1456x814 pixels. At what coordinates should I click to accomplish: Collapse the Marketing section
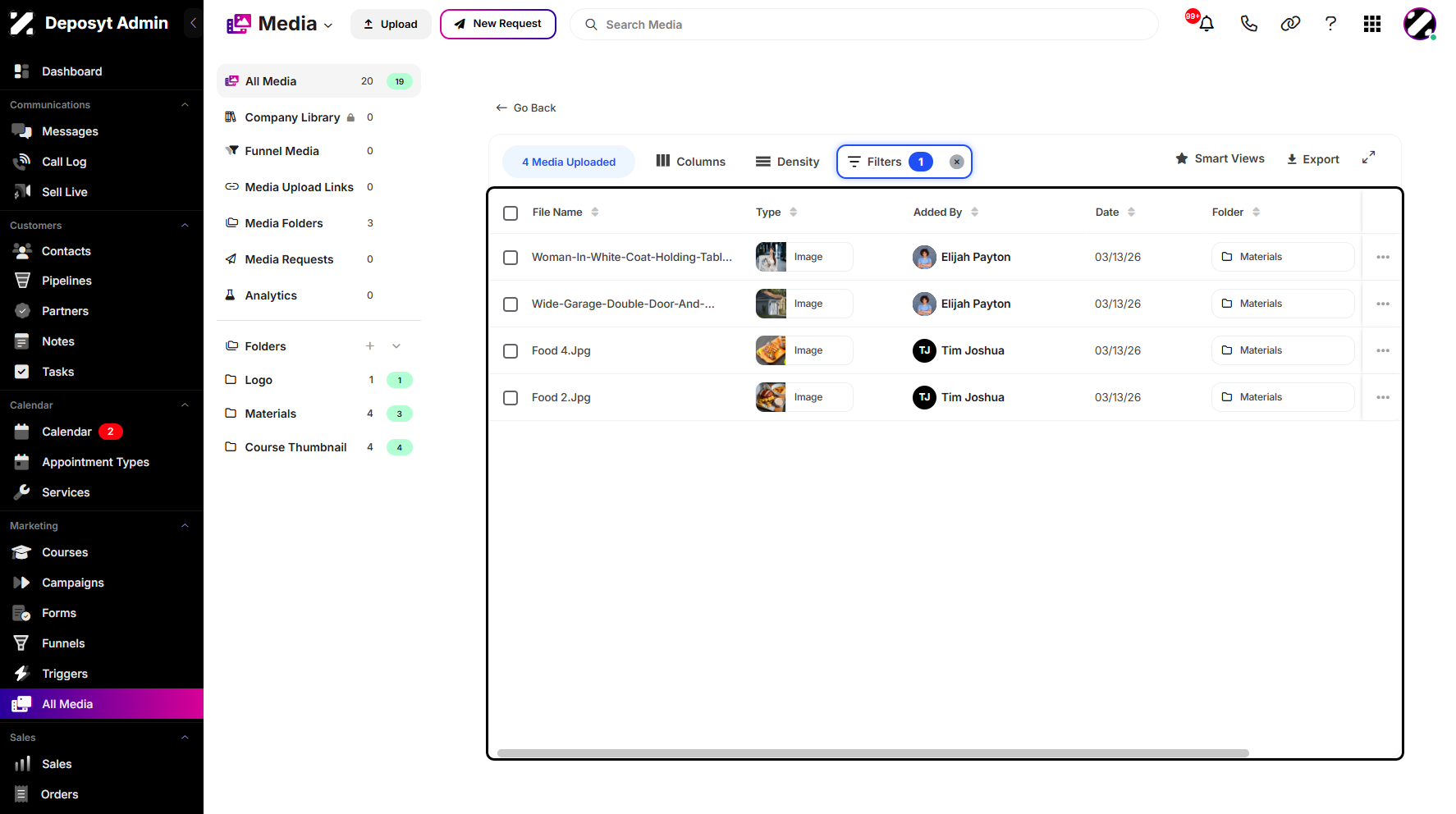tap(185, 526)
